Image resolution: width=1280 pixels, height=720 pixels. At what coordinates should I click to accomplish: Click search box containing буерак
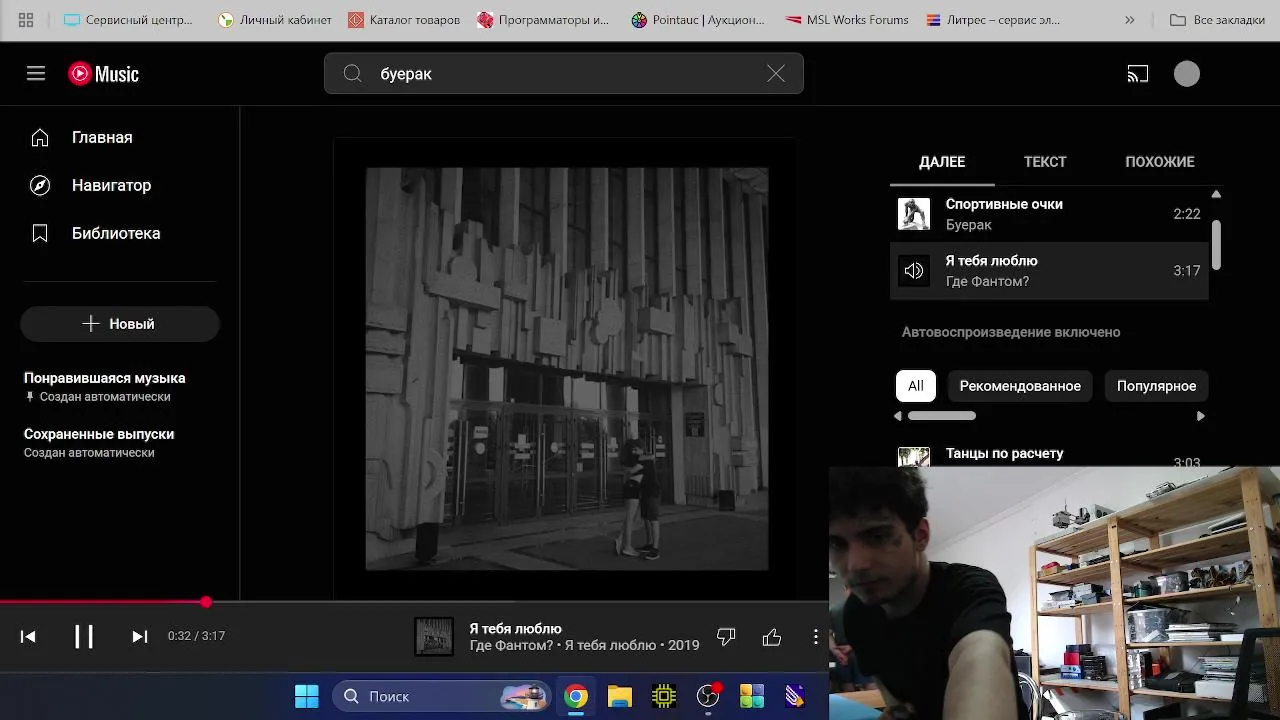(563, 74)
